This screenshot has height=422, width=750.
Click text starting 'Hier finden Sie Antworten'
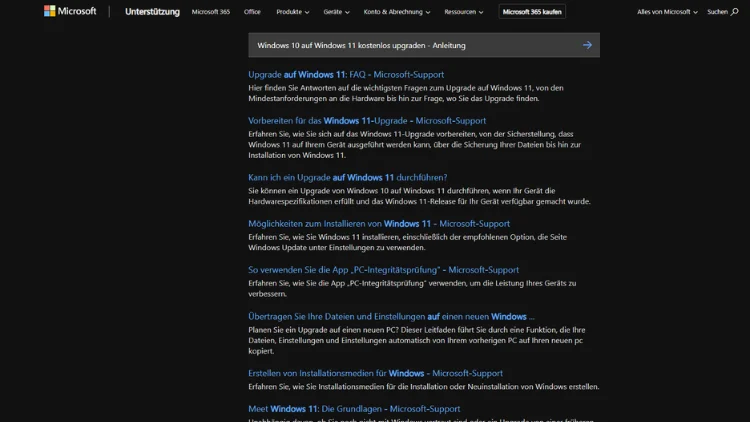coord(406,93)
